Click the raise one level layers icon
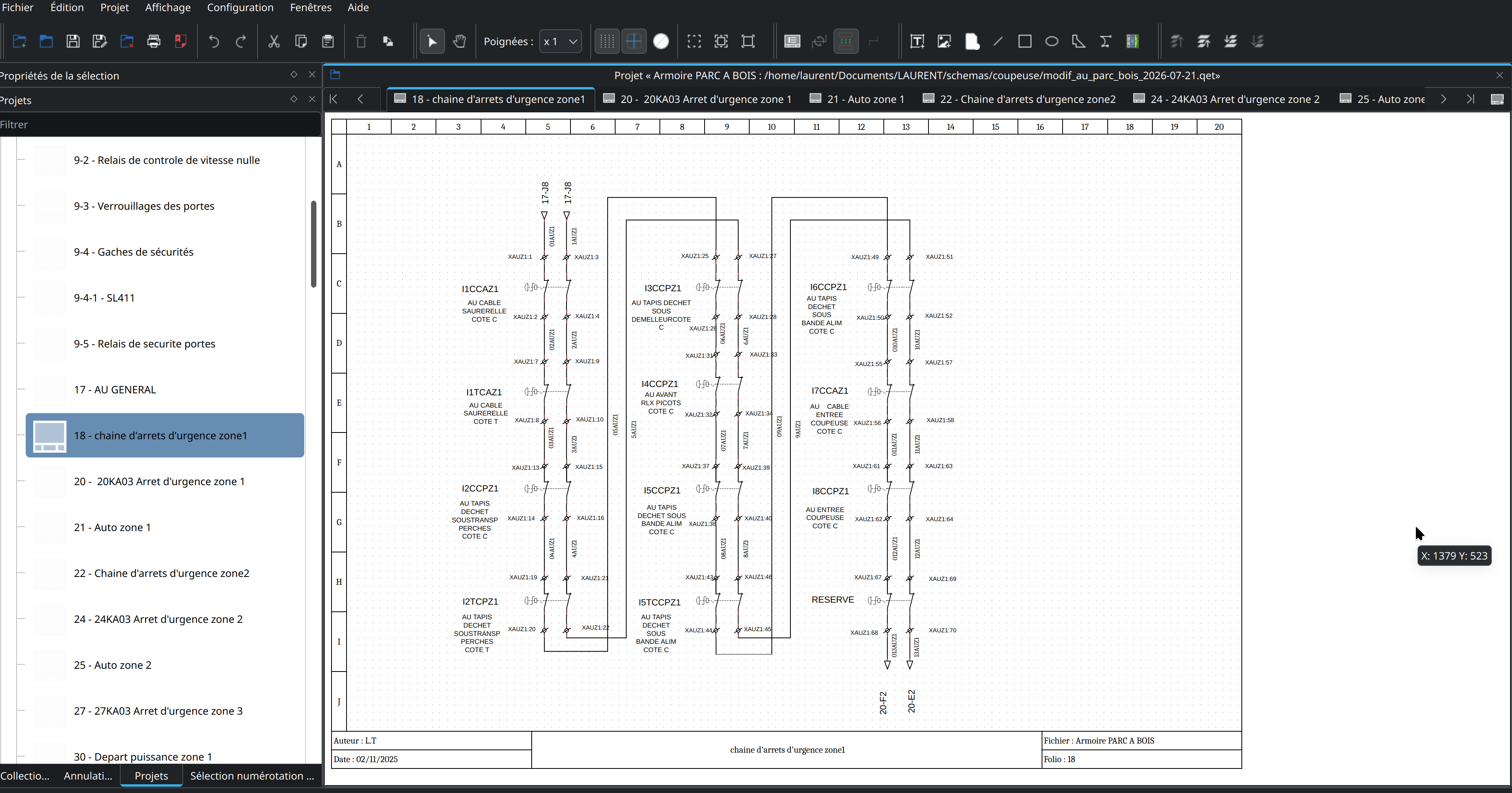 pos(1204,41)
